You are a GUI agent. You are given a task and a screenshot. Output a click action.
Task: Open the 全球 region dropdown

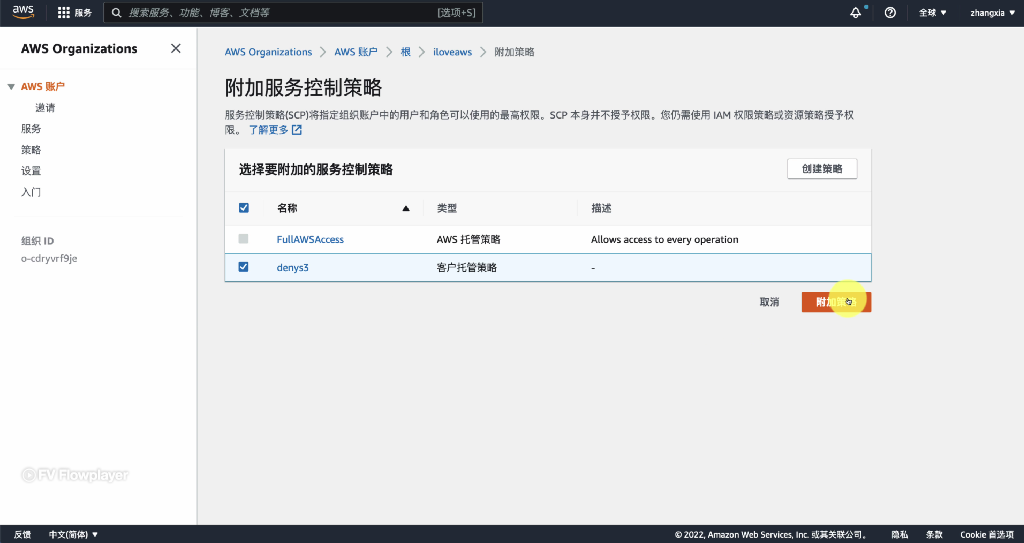point(933,12)
